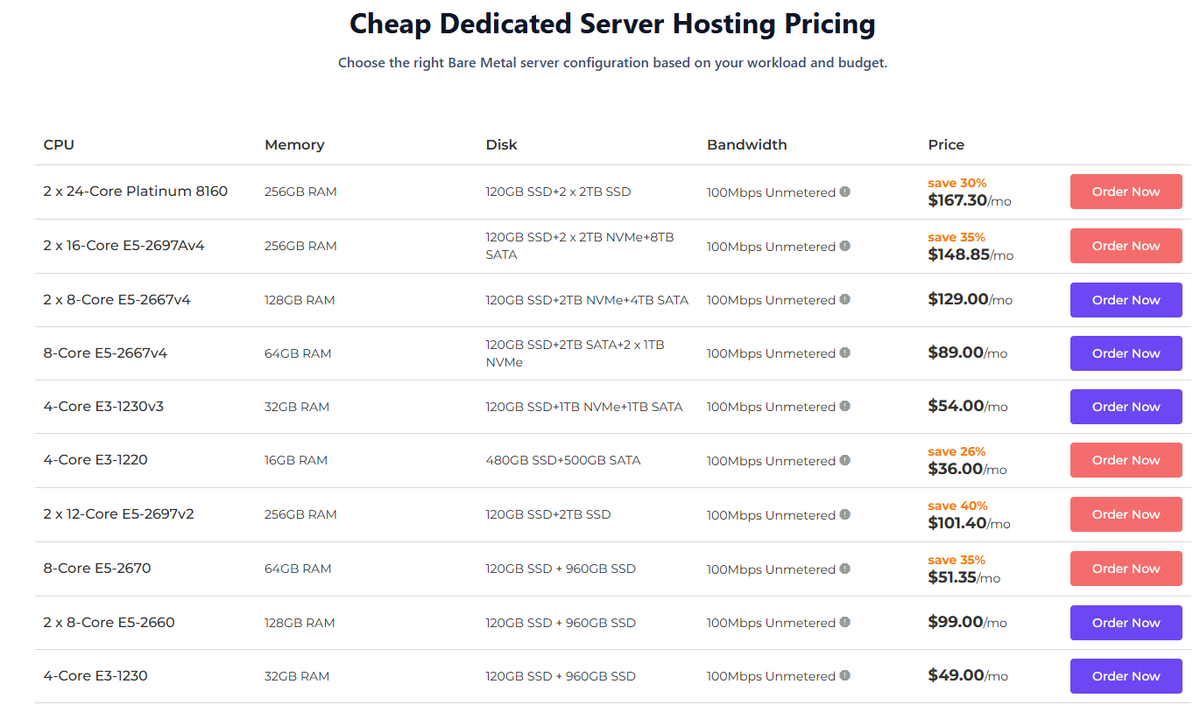1200x705 pixels.
Task: Click the Price column header
Action: pos(946,145)
